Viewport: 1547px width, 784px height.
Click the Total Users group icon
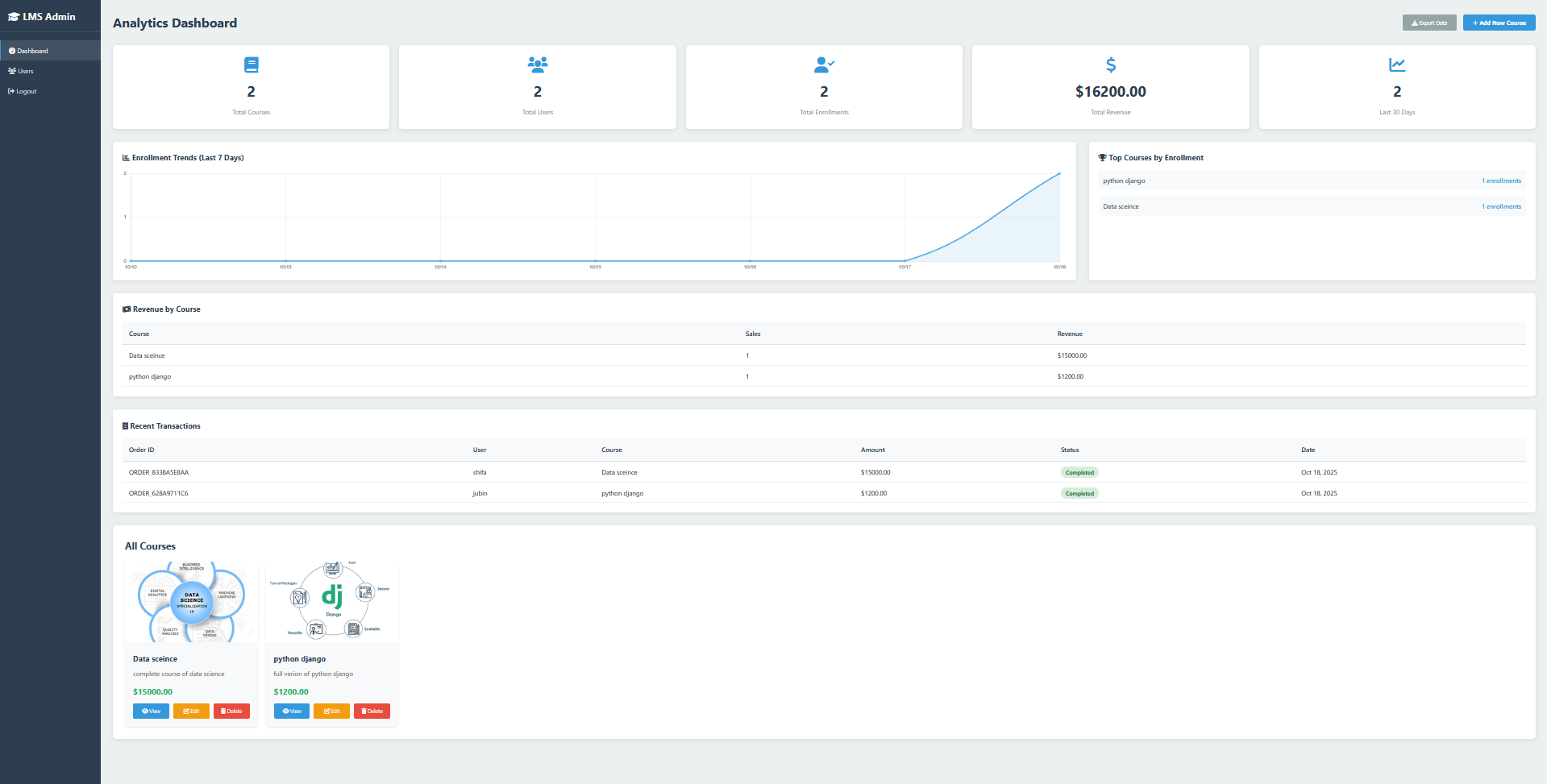[x=537, y=64]
